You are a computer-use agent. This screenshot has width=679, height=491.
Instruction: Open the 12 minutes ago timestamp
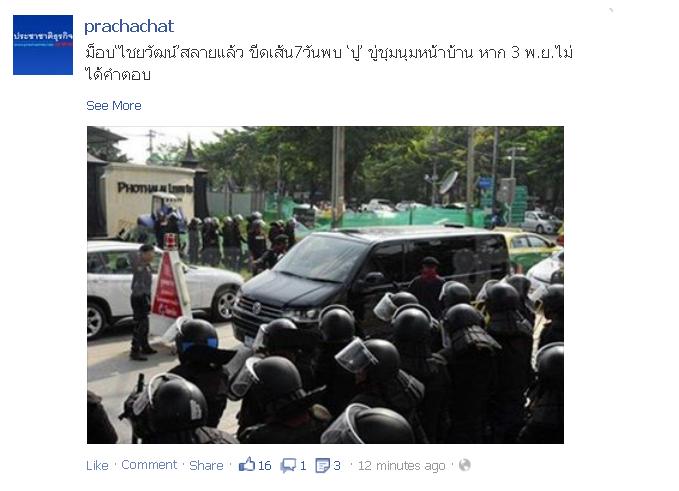click(x=401, y=465)
